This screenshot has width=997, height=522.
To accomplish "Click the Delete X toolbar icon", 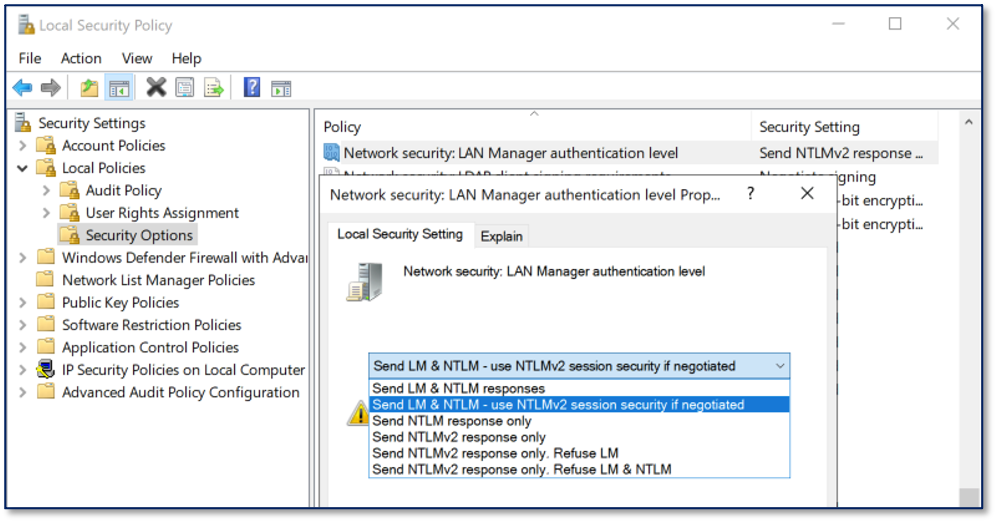I will 156,87.
